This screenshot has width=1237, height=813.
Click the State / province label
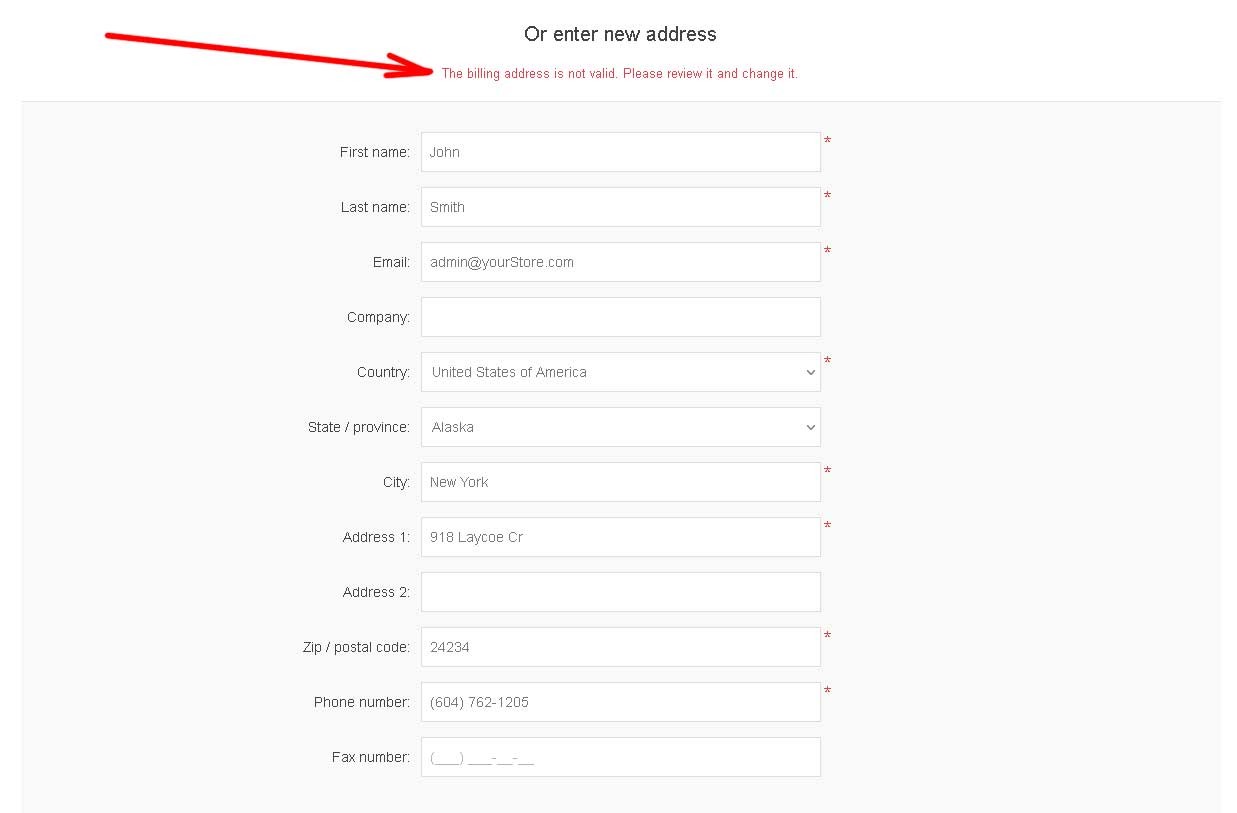point(359,427)
